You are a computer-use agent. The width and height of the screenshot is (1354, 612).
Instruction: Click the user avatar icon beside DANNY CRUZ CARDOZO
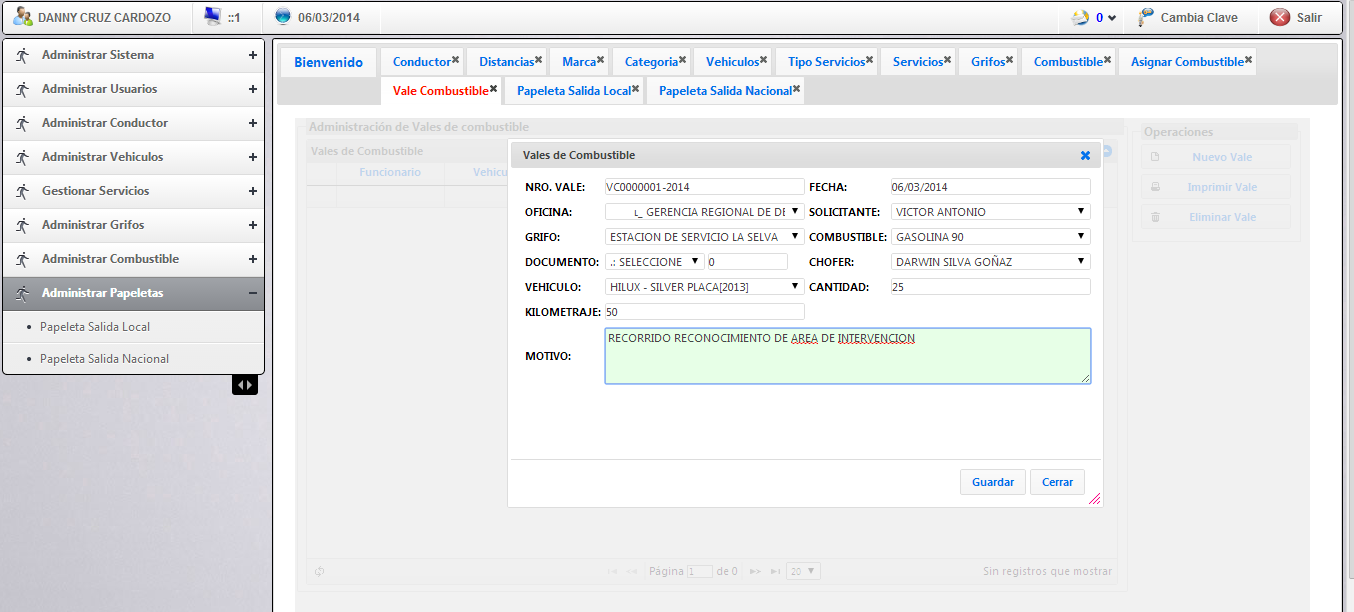23,17
